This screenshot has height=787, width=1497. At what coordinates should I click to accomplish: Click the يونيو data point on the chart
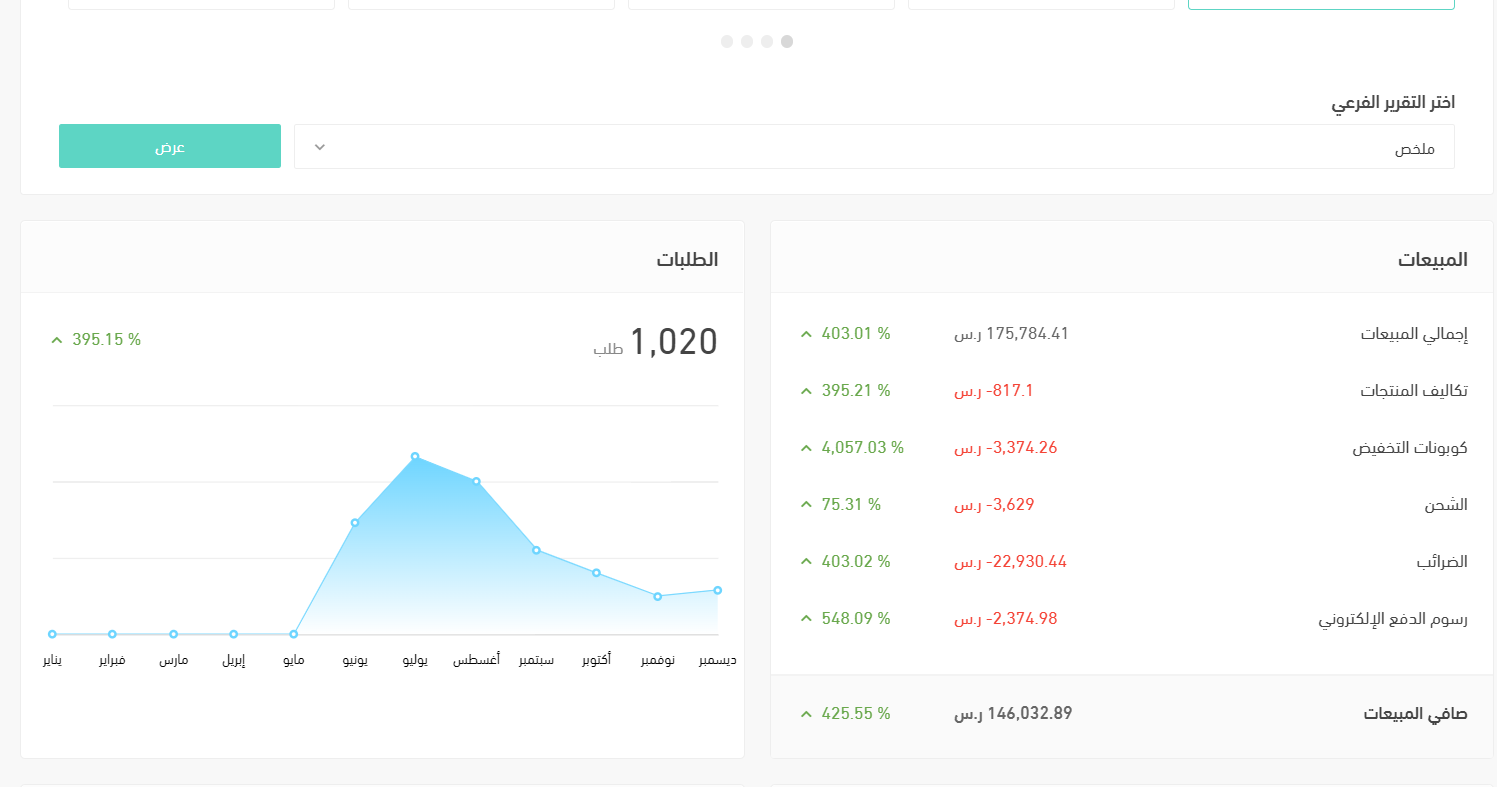pos(355,523)
